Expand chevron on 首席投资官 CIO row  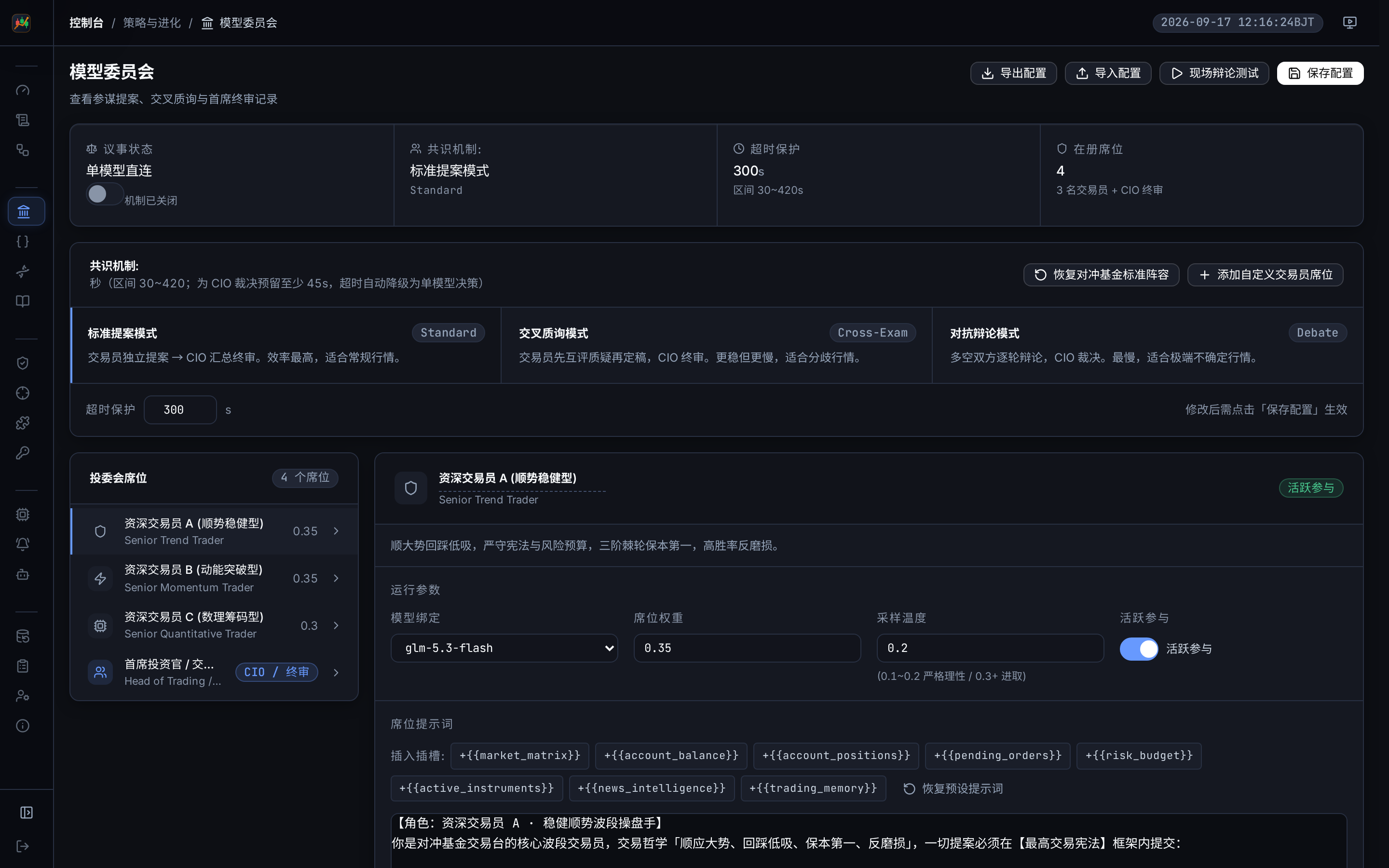[x=336, y=672]
